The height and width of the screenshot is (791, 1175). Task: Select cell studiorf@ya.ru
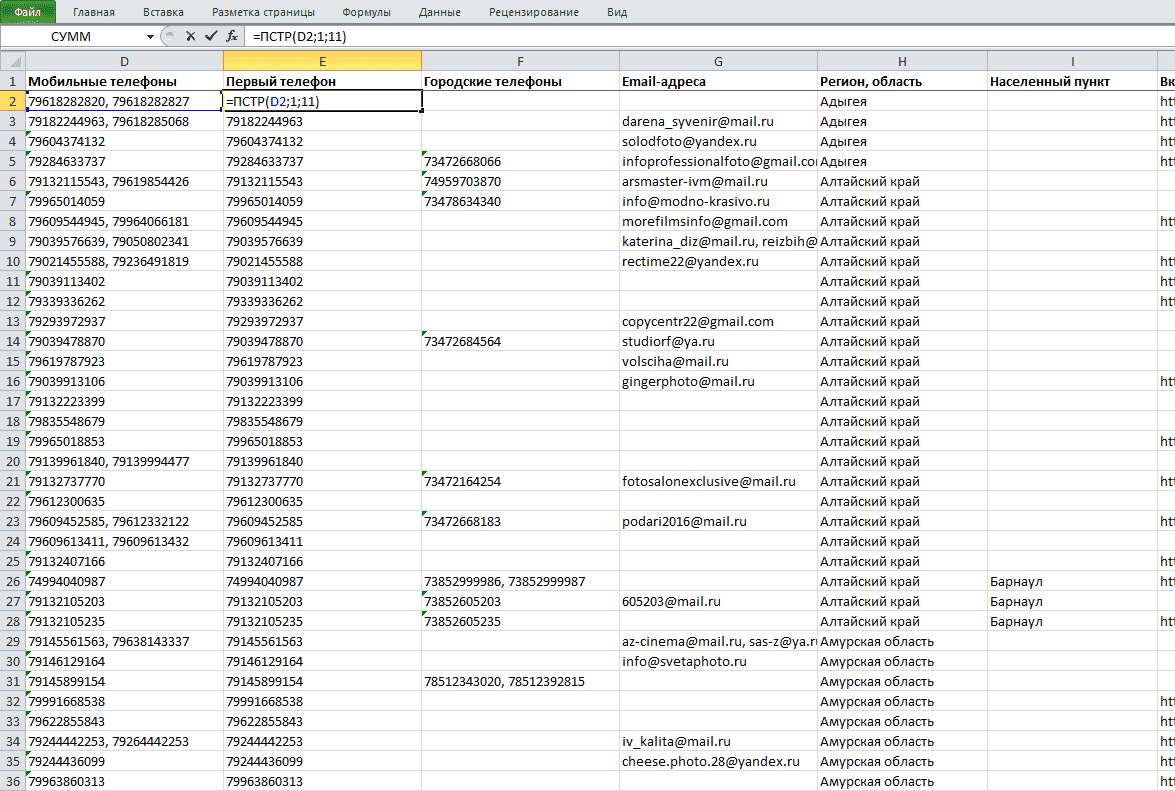point(718,341)
